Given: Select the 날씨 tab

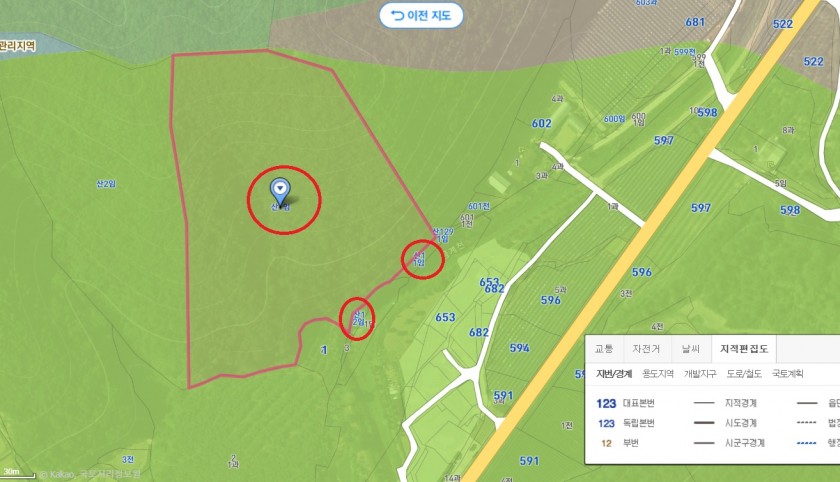Looking at the screenshot, I should [690, 349].
